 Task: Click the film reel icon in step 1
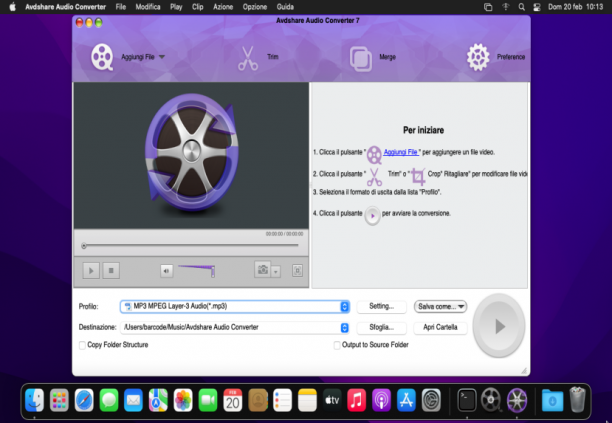tap(374, 155)
